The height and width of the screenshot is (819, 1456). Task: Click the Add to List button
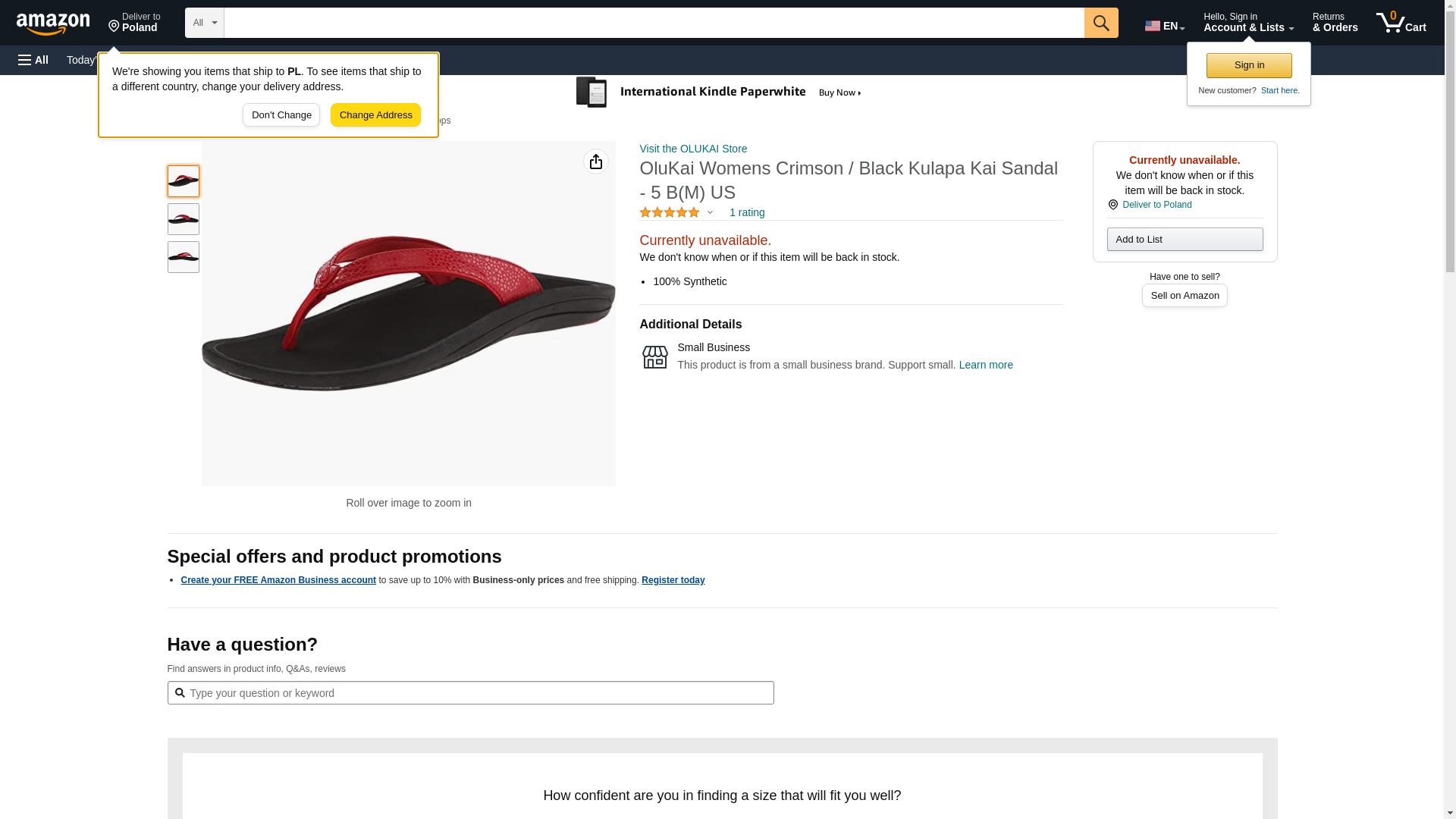point(1185,240)
